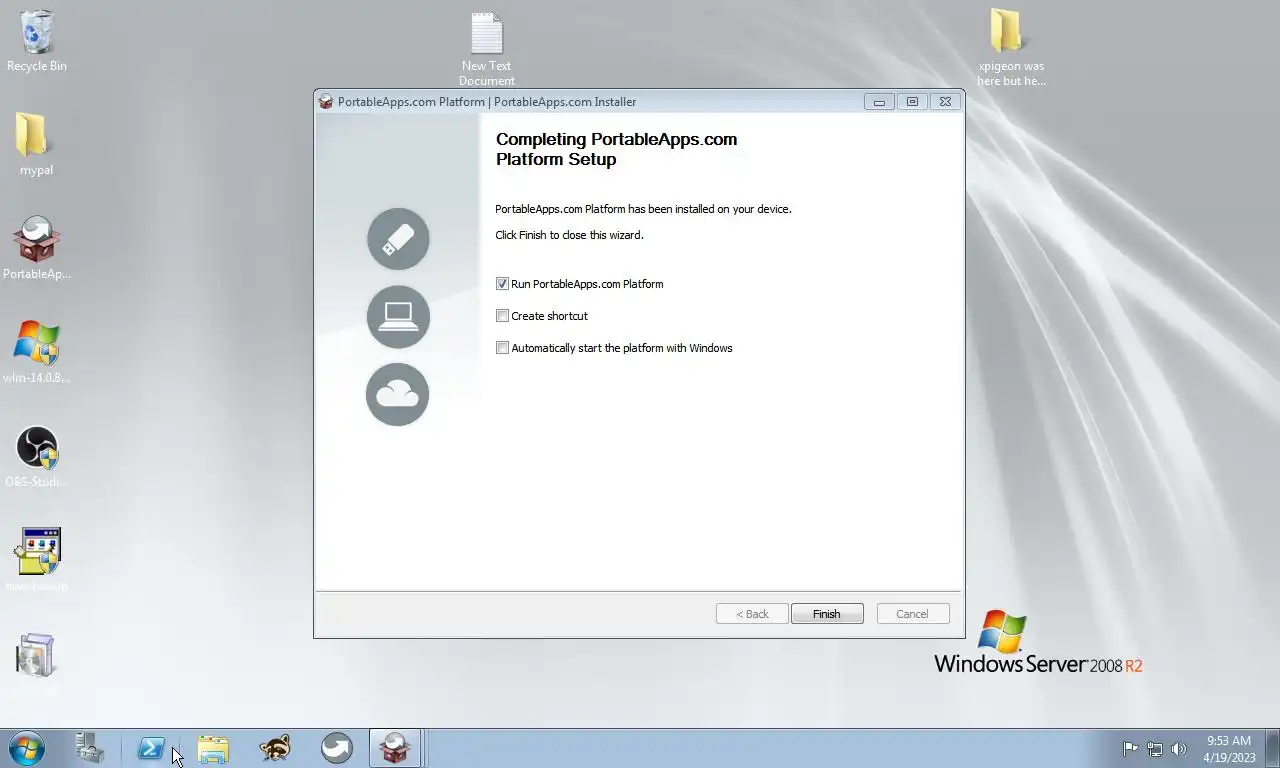Select the mypal folder on desktop
The width and height of the screenshot is (1280, 768).
coord(36,145)
